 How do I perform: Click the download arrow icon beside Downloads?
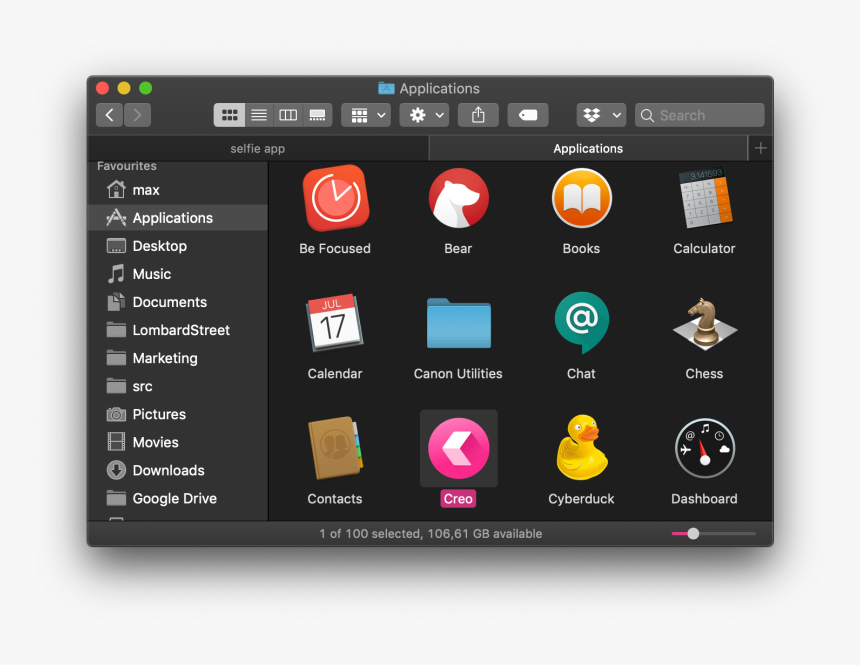pos(116,470)
